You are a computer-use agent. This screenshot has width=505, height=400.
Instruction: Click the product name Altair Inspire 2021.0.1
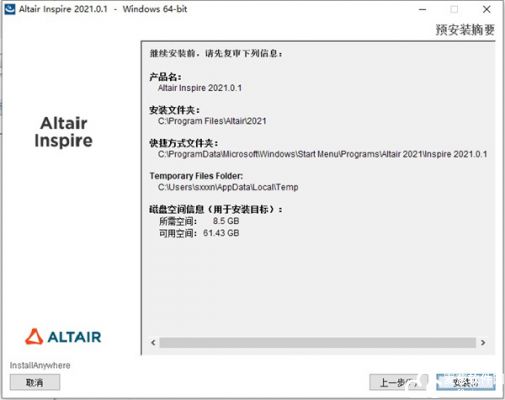200,88
